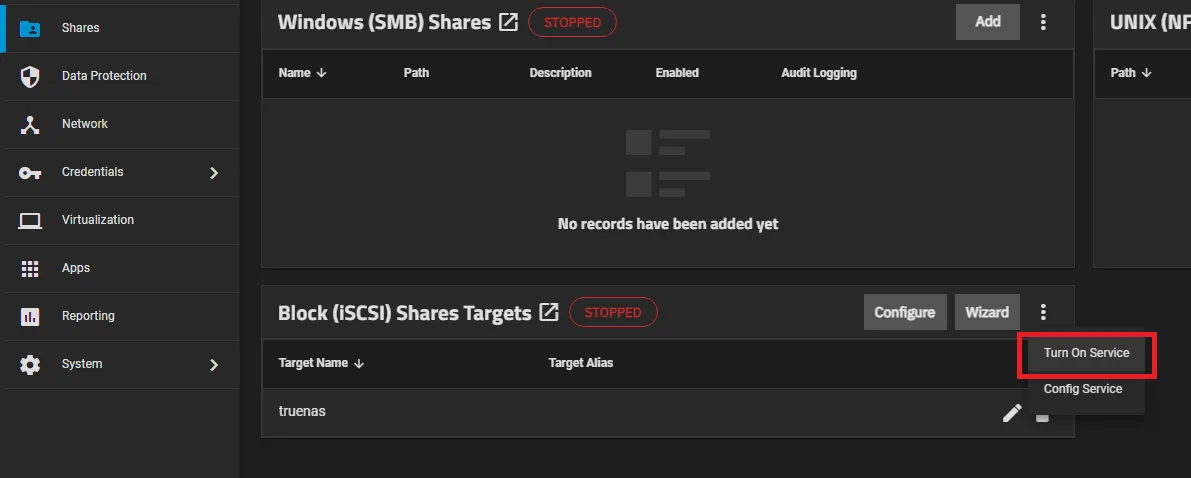The height and width of the screenshot is (478, 1191).
Task: Open iSCSI Shares Targets external link icon
Action: click(x=548, y=312)
